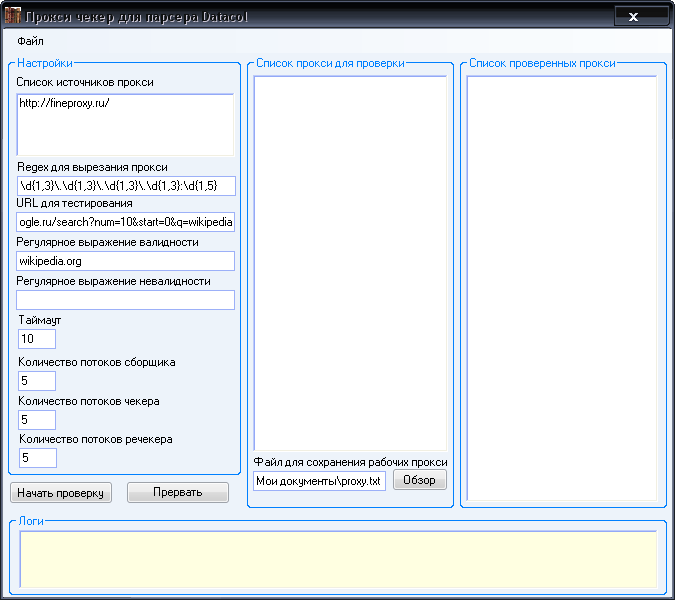Click the empty Регулярное выражение невалидности field
675x600 pixels.
coord(125,300)
